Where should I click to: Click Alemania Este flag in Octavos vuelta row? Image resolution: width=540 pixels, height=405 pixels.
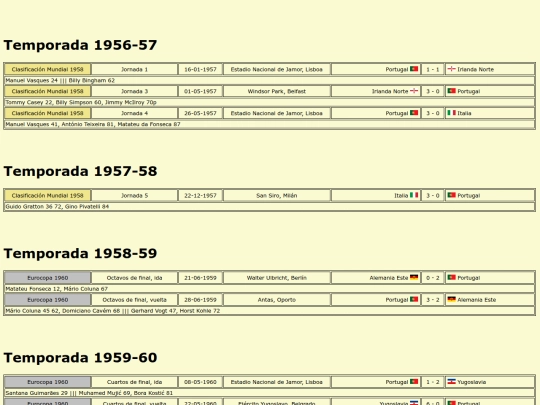[x=451, y=299]
